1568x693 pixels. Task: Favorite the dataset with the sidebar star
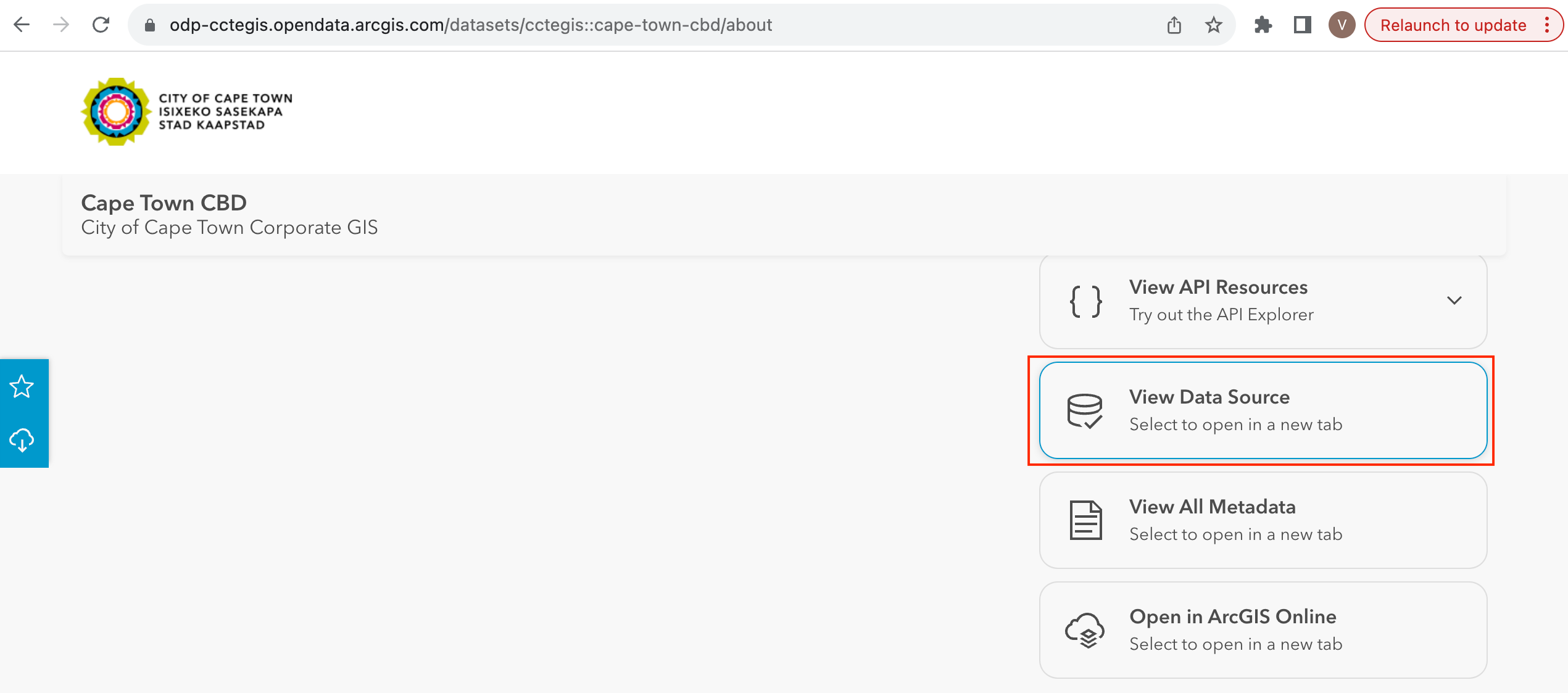point(22,386)
